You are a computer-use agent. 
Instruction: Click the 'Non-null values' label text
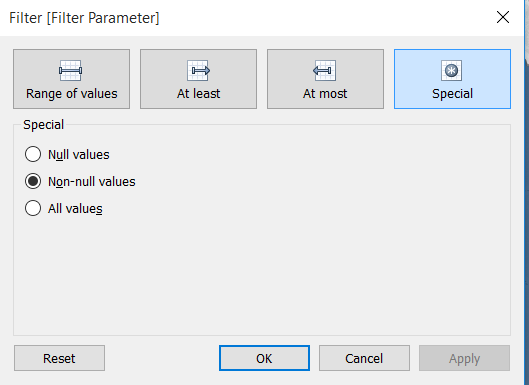[x=91, y=182]
